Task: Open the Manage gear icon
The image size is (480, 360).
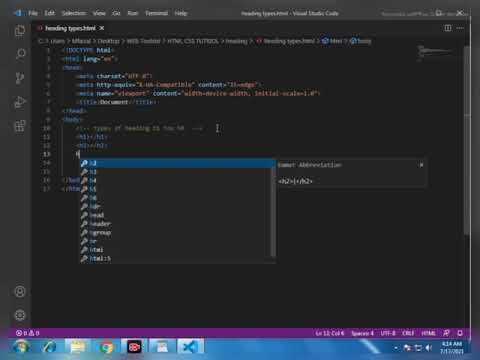Action: coord(20,315)
